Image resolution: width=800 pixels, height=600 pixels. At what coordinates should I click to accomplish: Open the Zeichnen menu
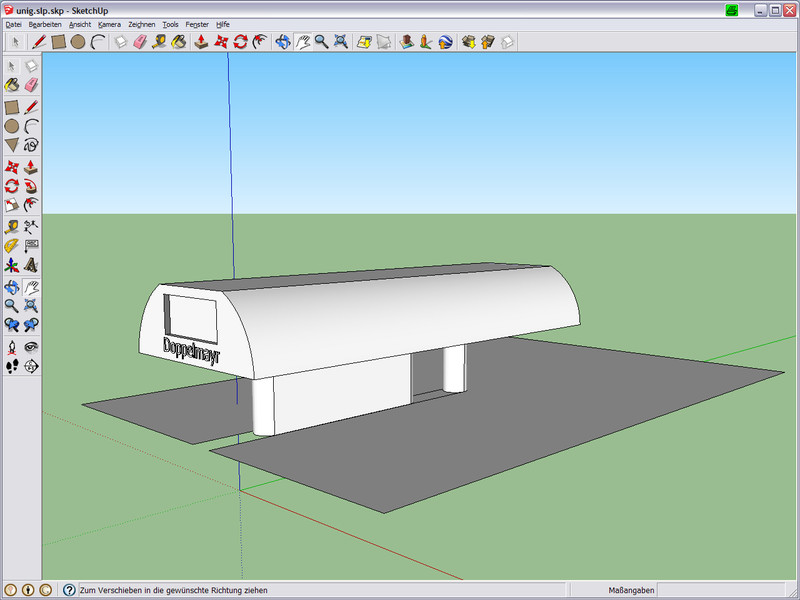[142, 24]
